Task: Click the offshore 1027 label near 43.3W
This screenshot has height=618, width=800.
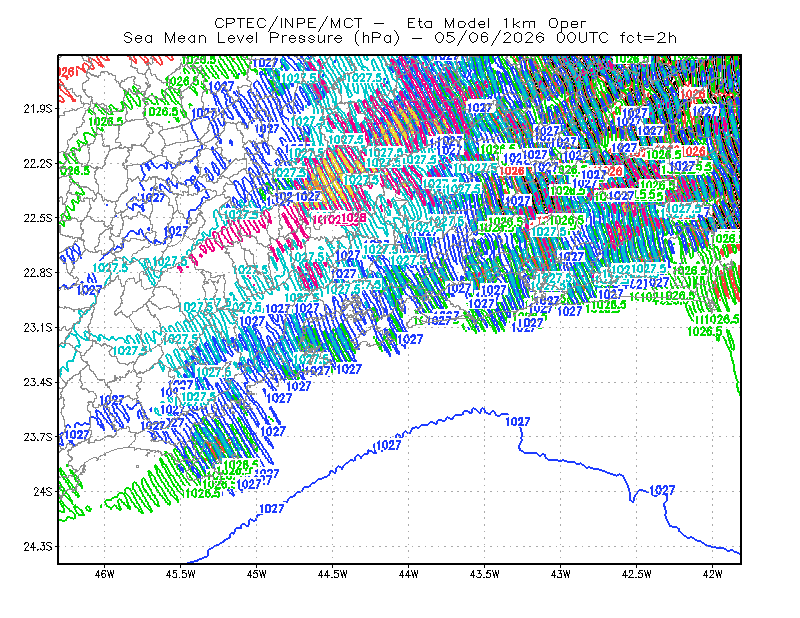Action: coord(517,422)
